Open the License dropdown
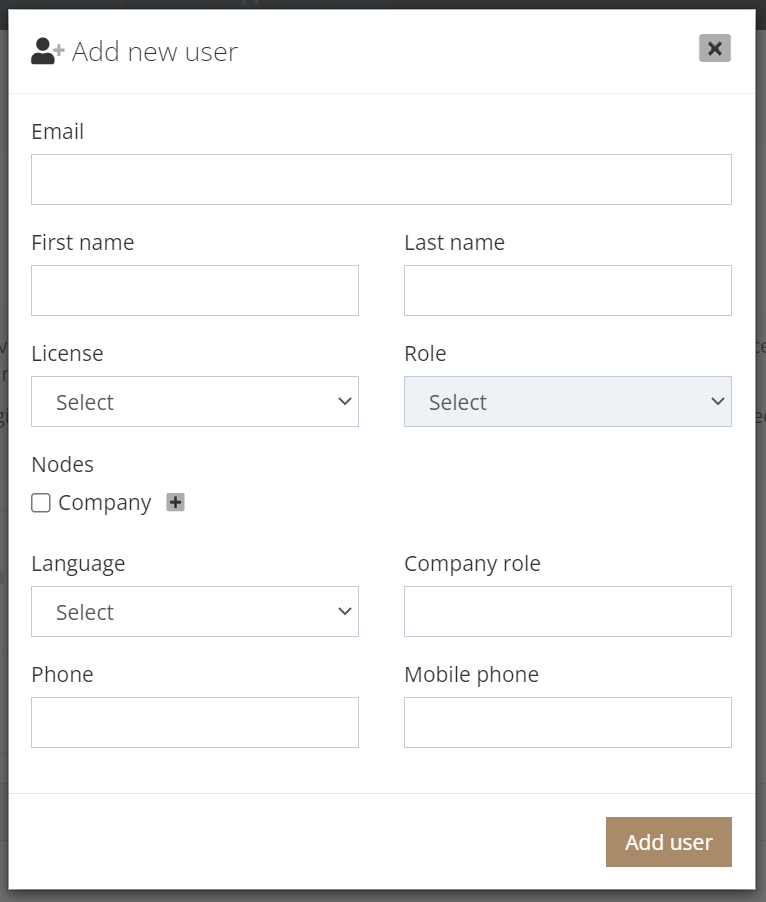This screenshot has height=902, width=766. [x=195, y=402]
